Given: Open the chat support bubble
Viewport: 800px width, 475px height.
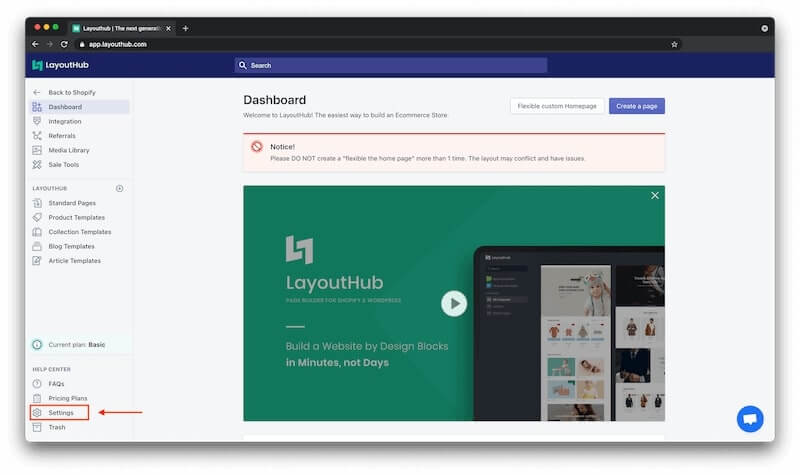Looking at the screenshot, I should 750,419.
